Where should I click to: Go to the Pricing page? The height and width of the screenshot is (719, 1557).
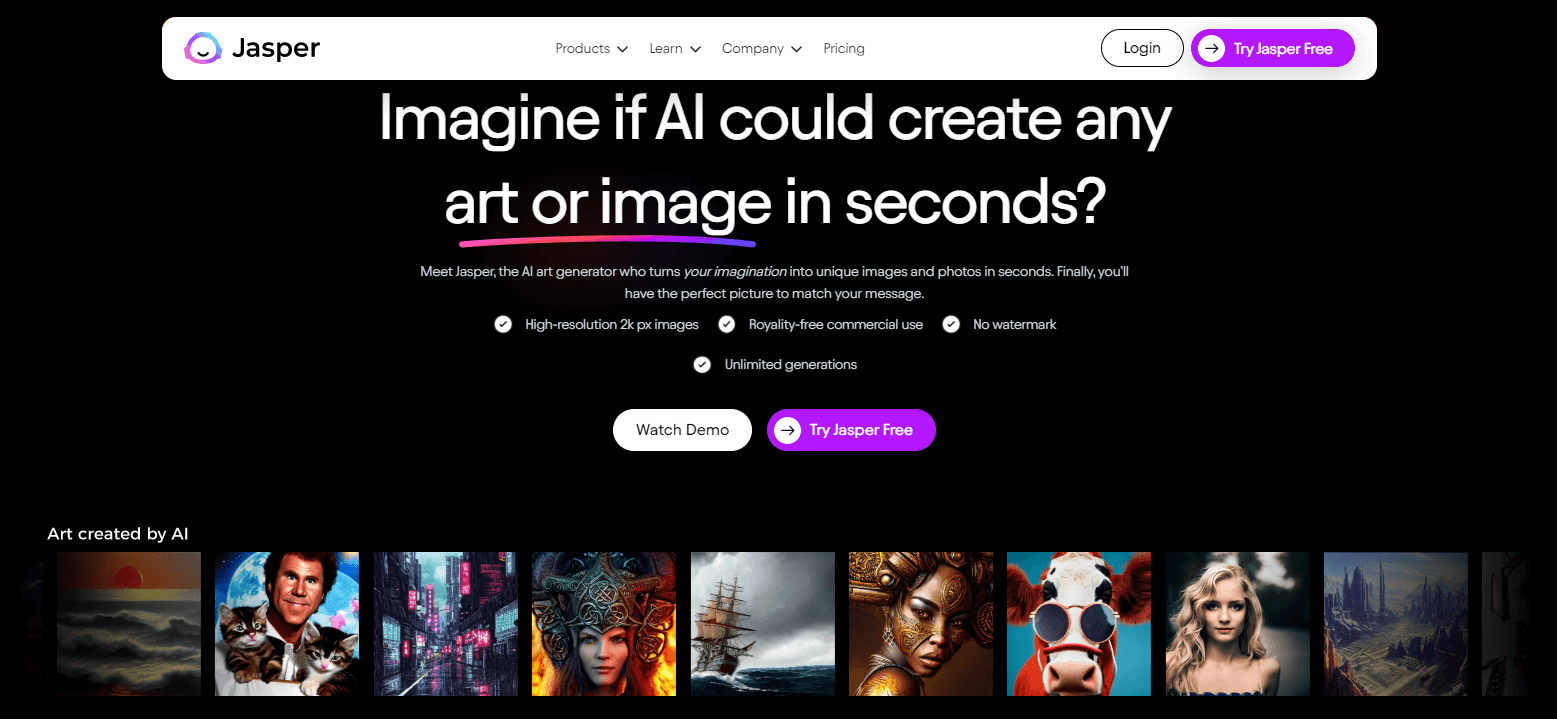(x=844, y=48)
